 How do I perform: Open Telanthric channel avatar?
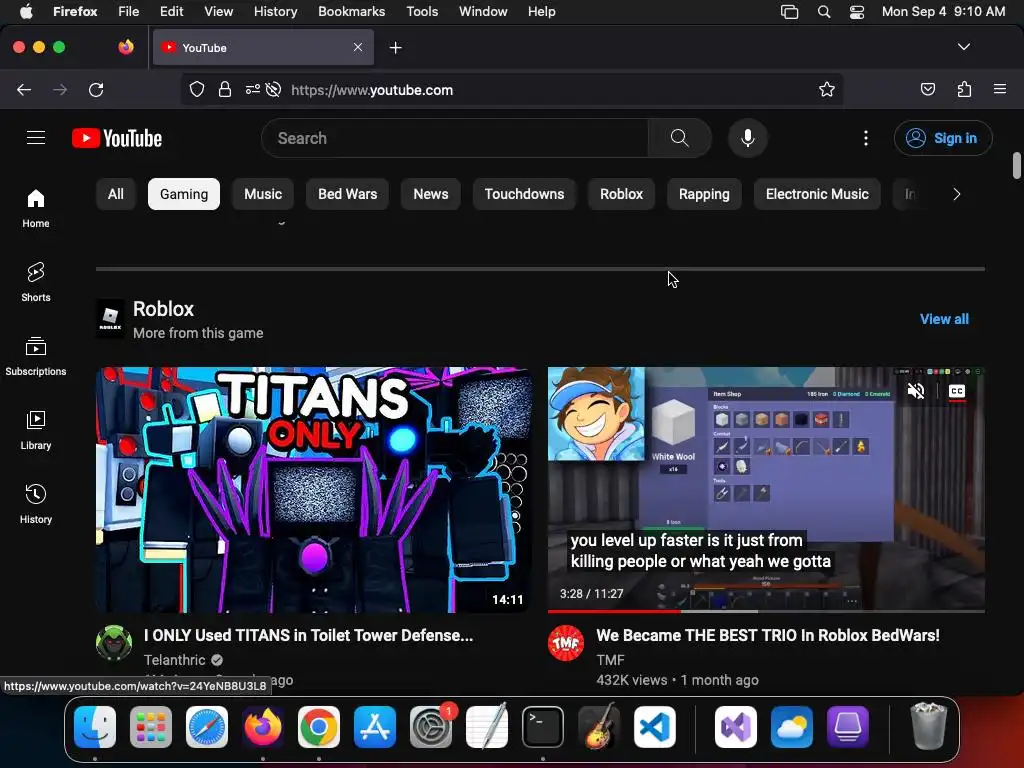pyautogui.click(x=114, y=643)
